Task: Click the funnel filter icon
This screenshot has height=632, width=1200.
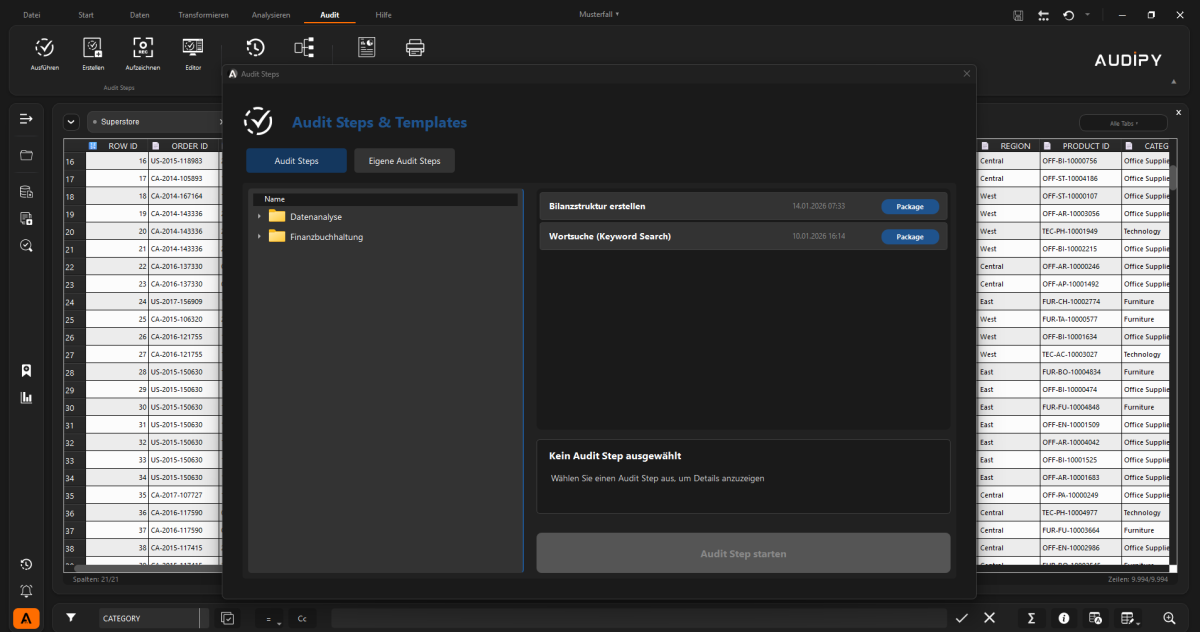Action: (71, 618)
